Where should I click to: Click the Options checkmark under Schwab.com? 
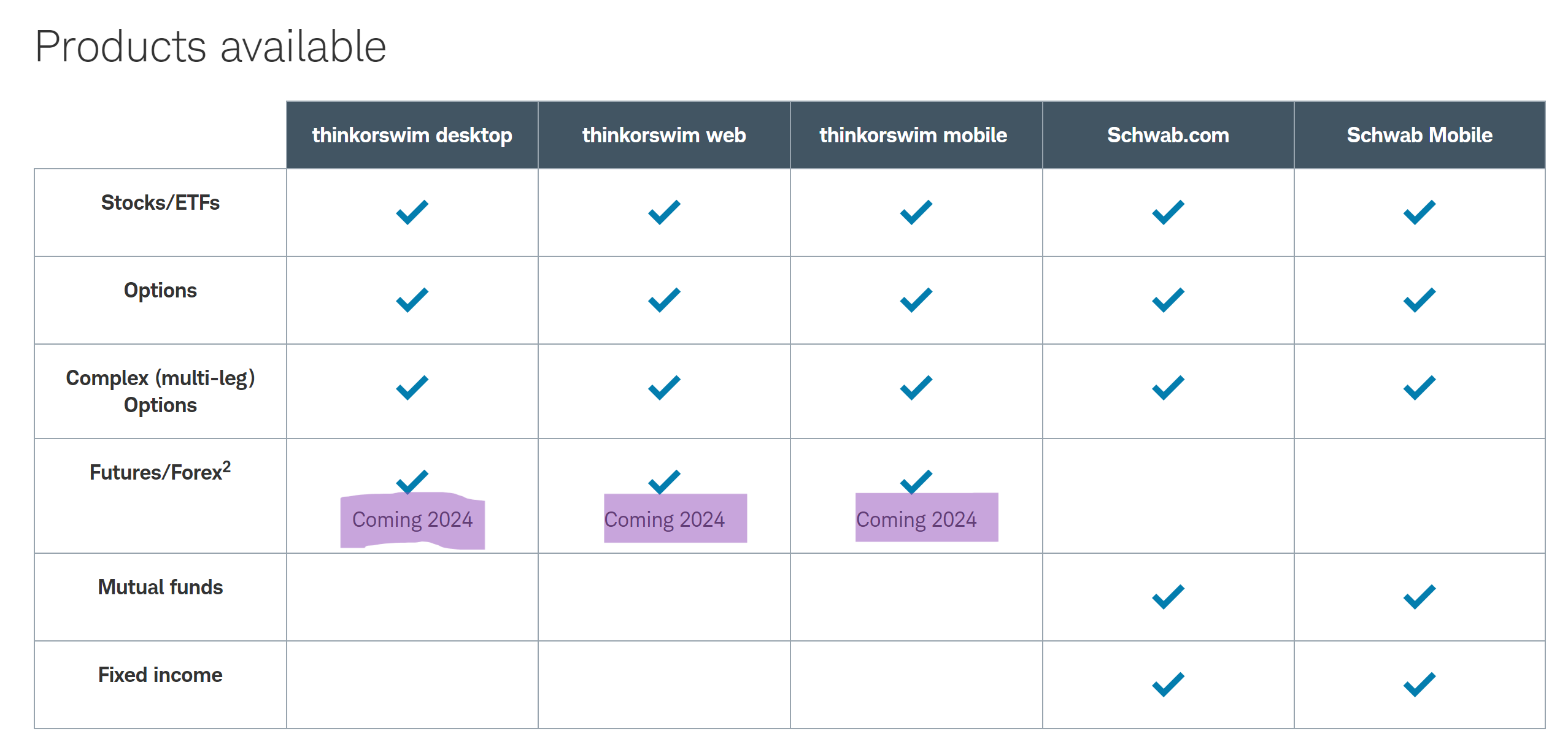pos(1168,300)
